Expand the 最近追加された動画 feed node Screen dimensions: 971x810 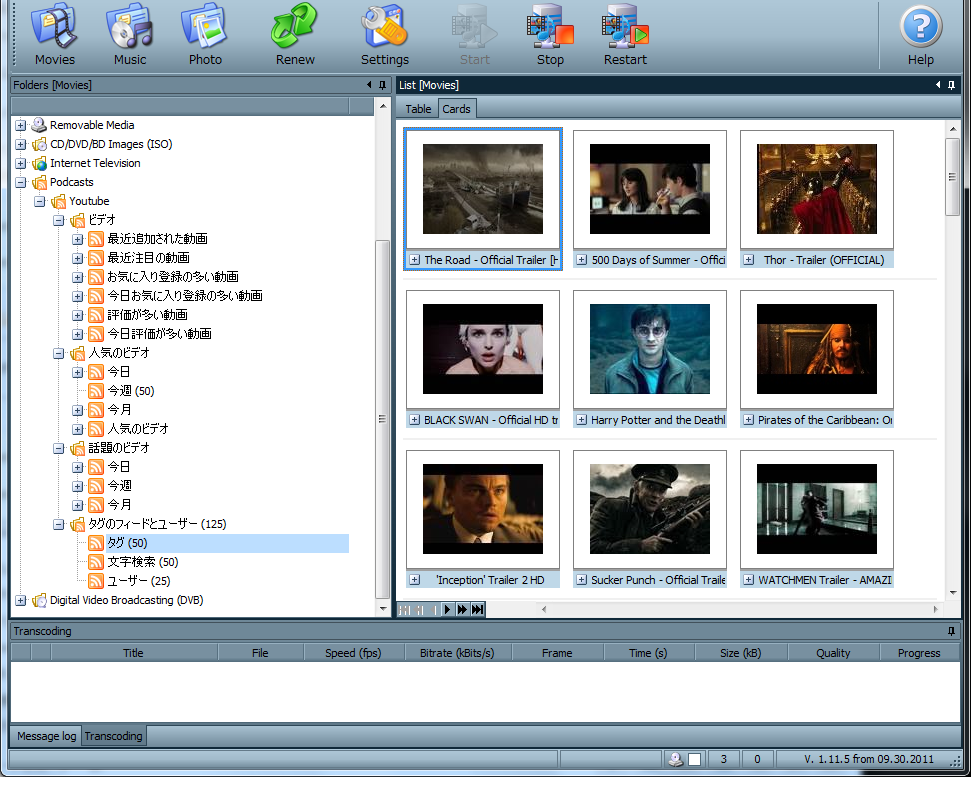tap(77, 240)
